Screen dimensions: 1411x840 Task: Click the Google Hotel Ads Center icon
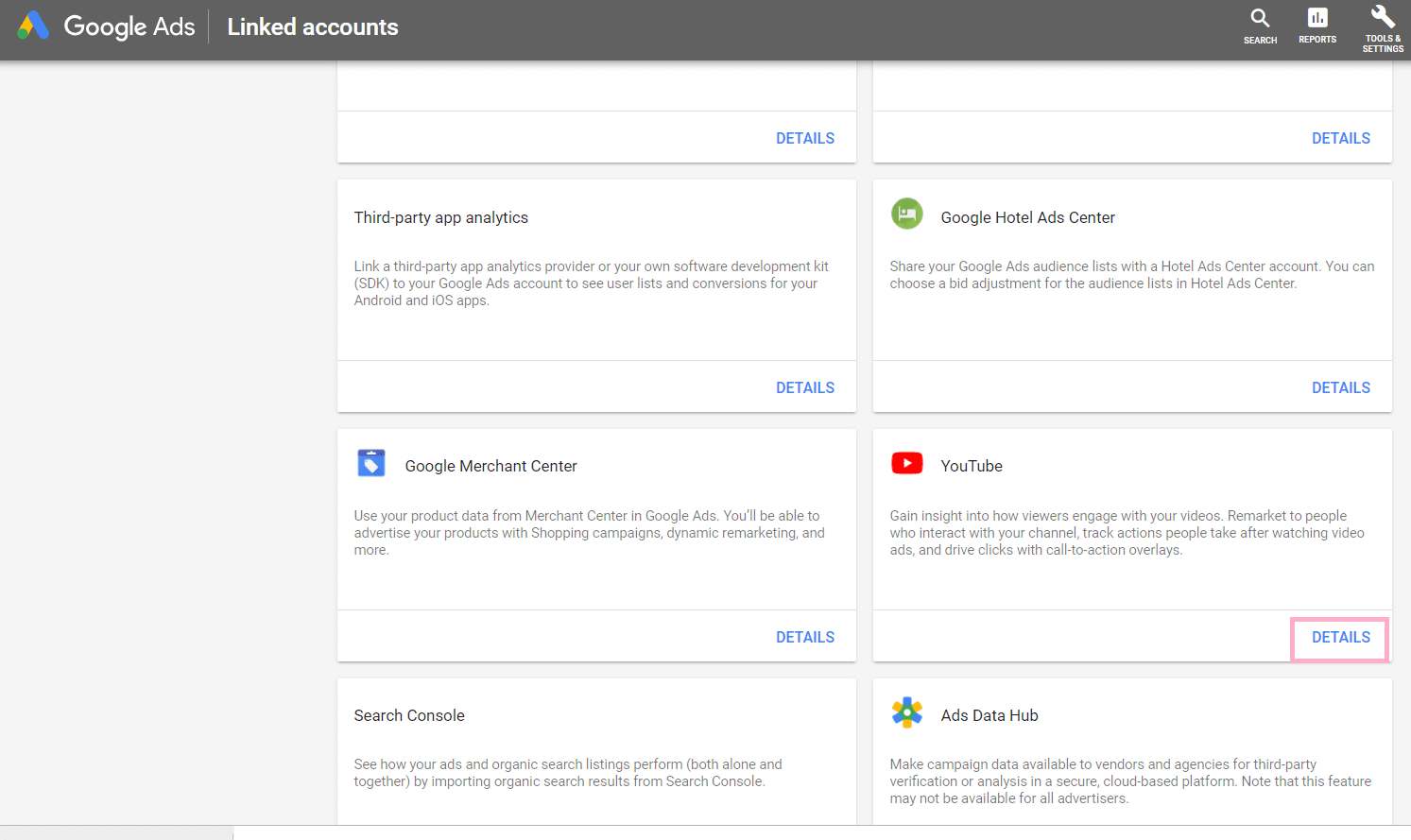tap(906, 214)
